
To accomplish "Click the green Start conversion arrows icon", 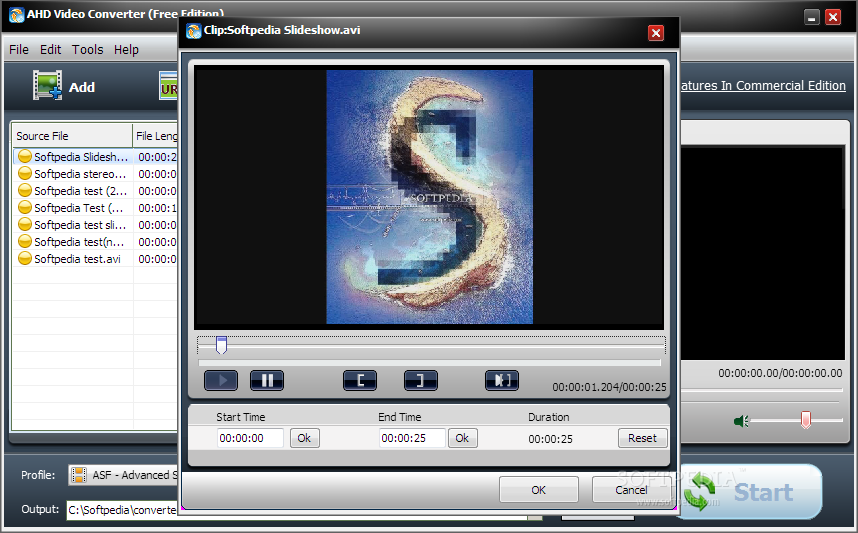I will [x=700, y=491].
